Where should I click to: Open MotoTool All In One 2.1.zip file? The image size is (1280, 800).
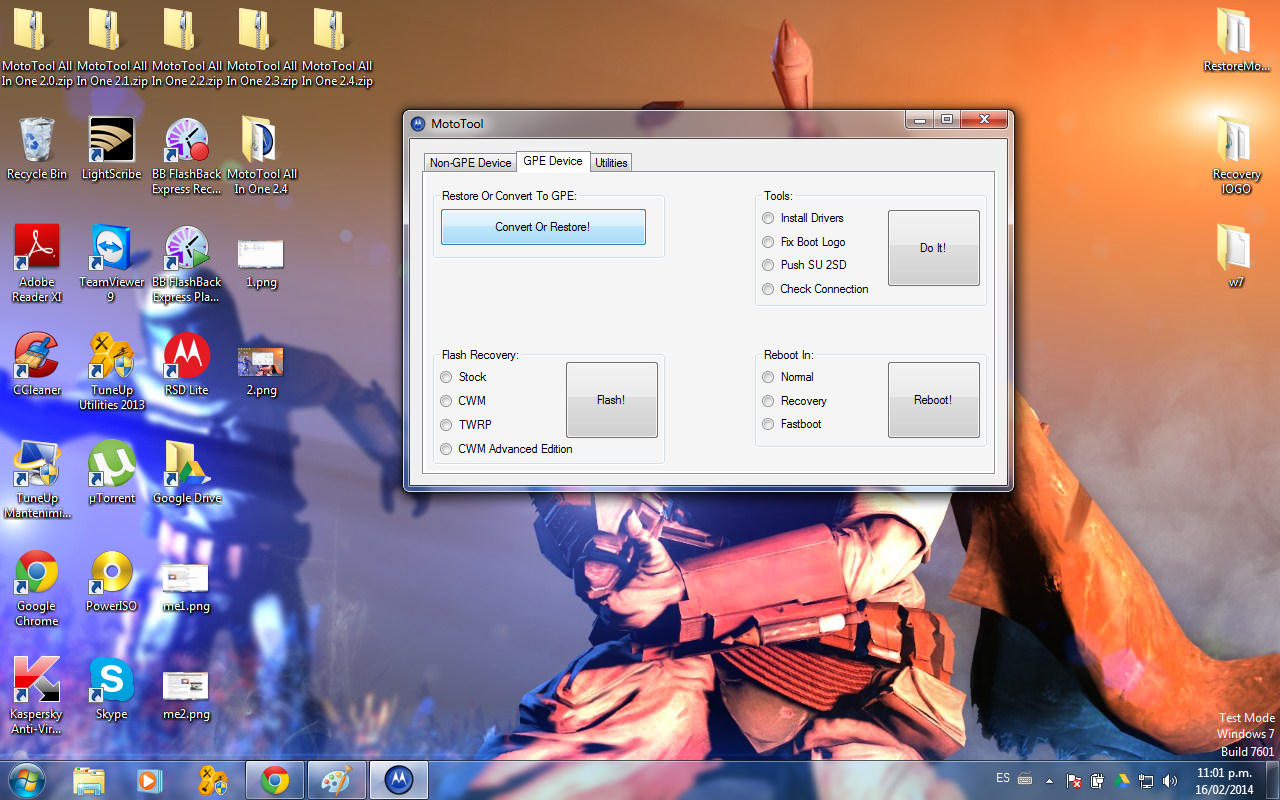[112, 47]
